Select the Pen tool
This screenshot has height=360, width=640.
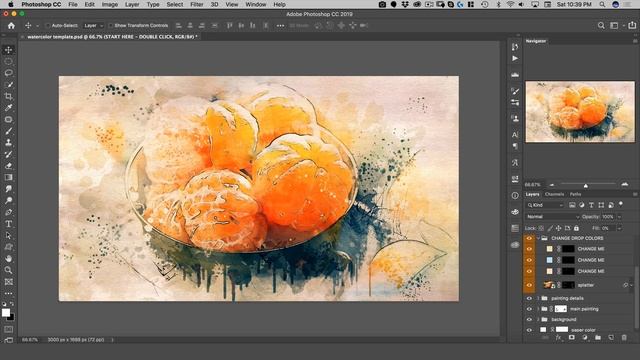pos(8,212)
